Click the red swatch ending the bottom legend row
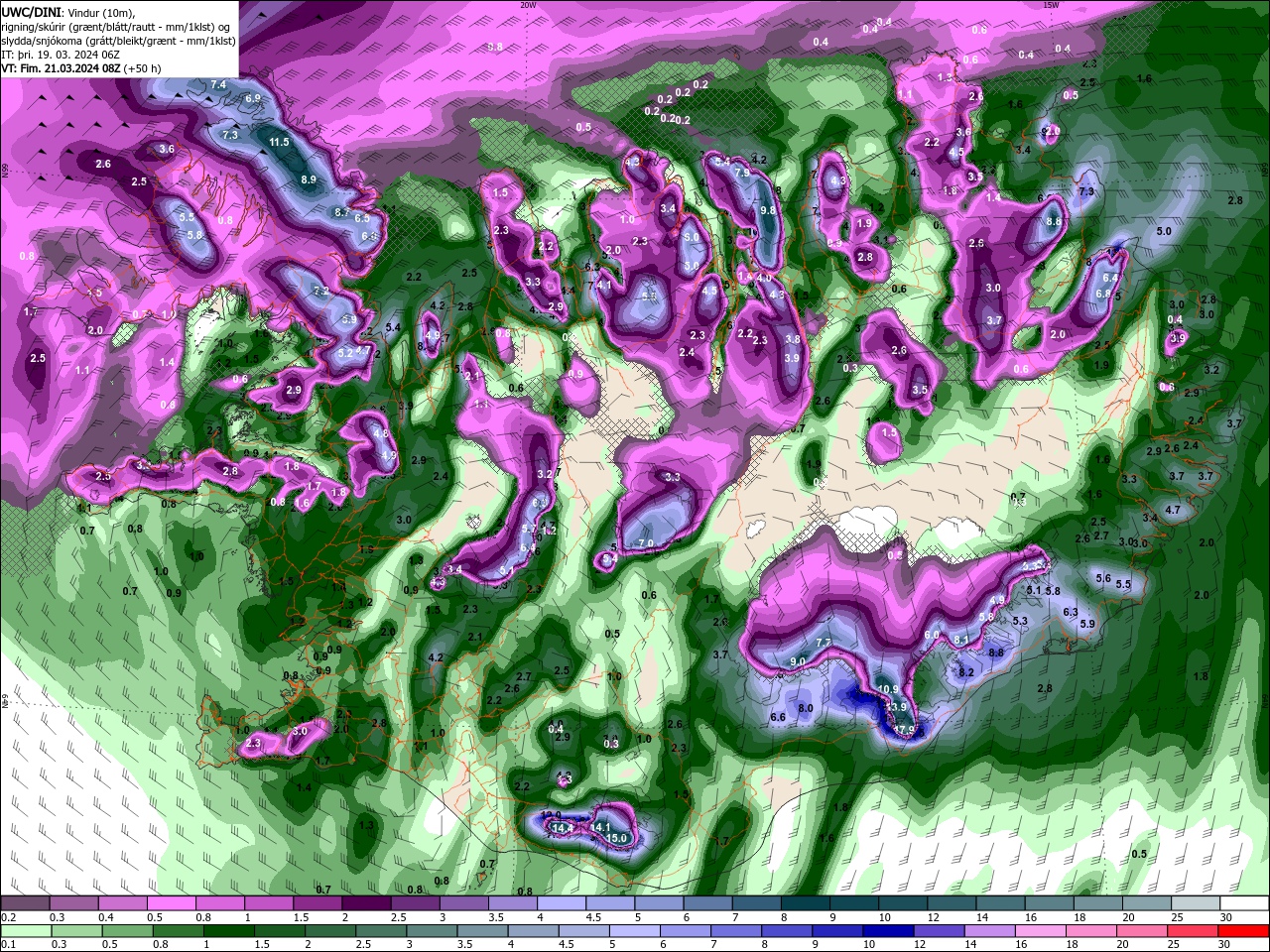Viewport: 1270px width, 952px height. pos(1245,930)
